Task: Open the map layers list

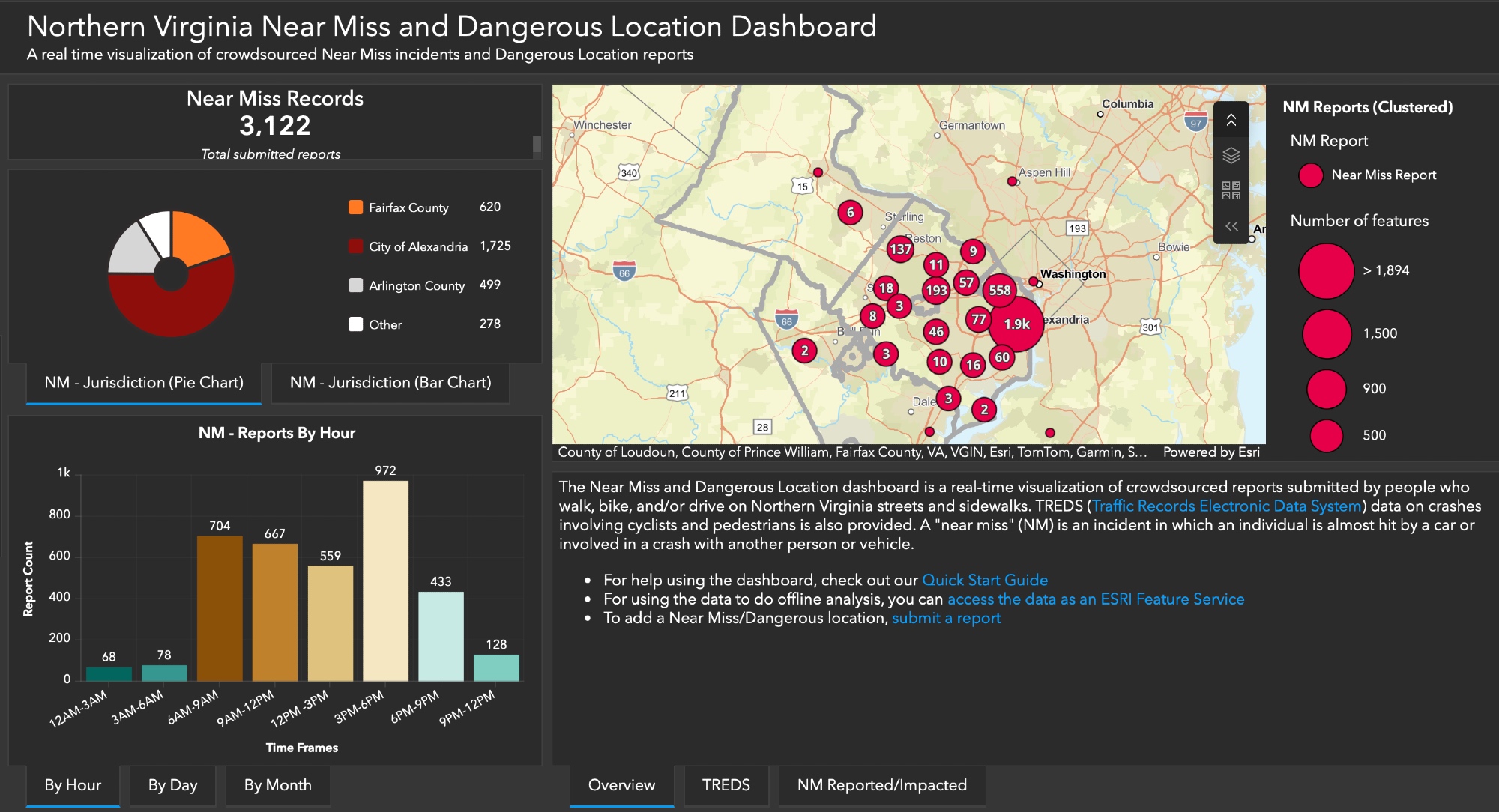Action: (1231, 155)
